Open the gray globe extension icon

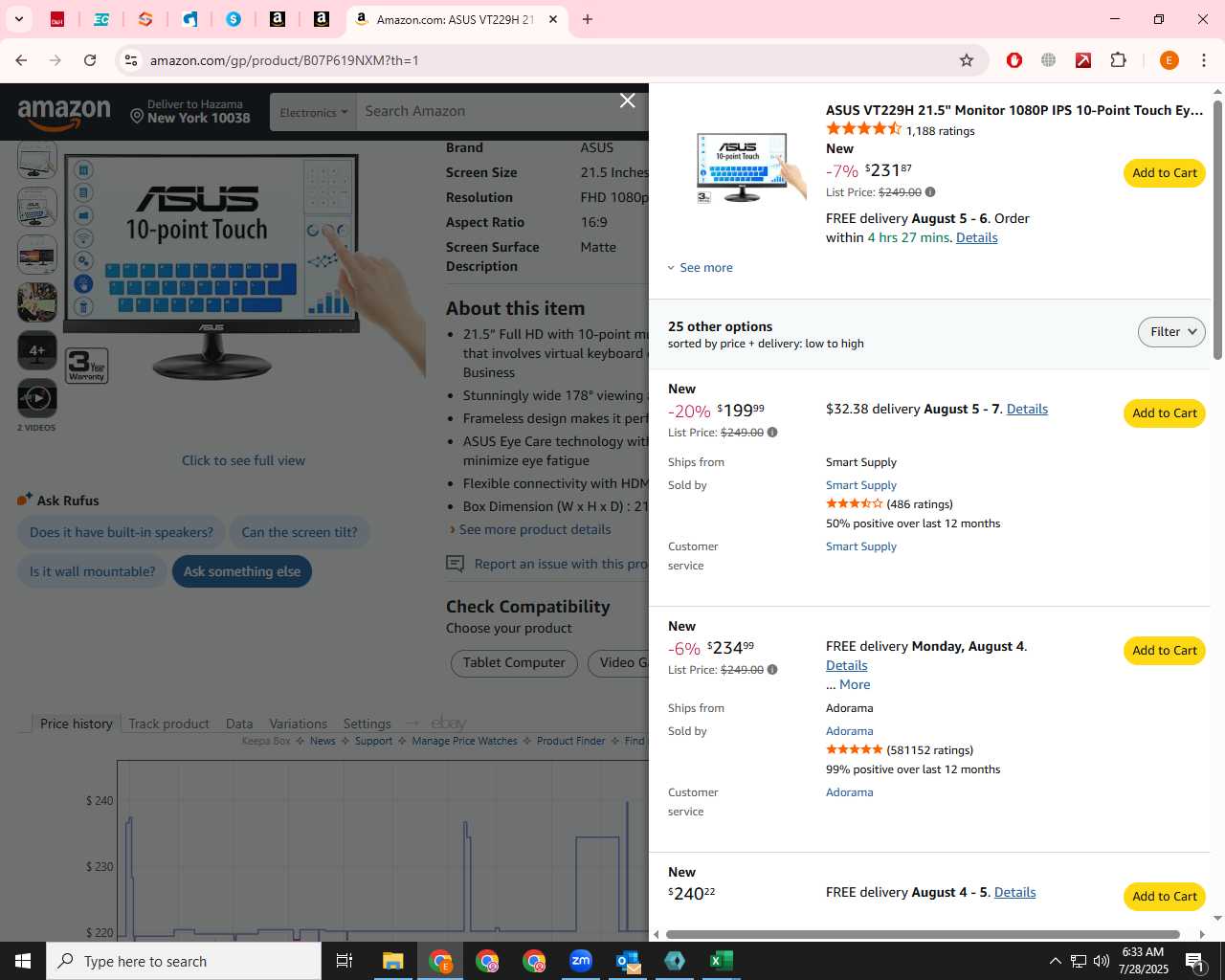pos(1049,60)
